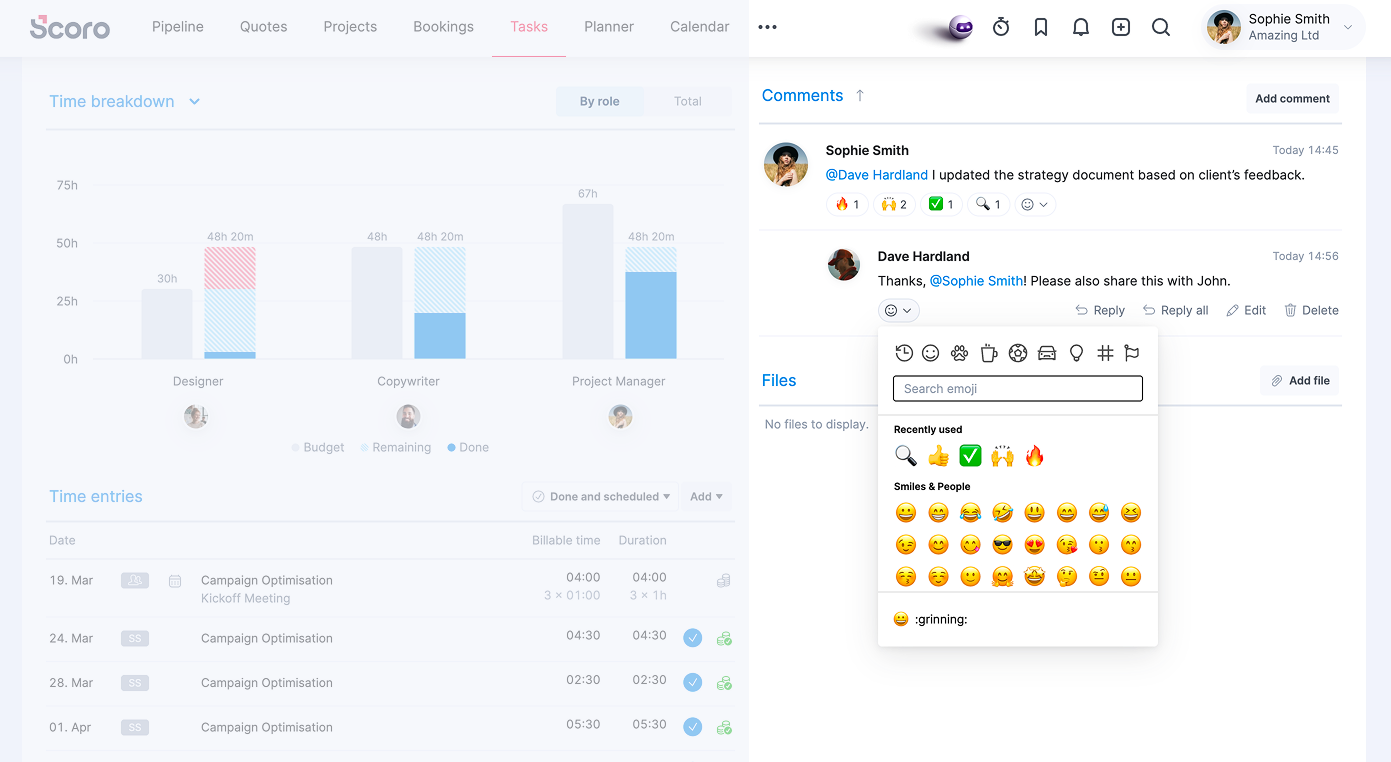Toggle done checkmark on 24. Mar entry

coord(692,638)
